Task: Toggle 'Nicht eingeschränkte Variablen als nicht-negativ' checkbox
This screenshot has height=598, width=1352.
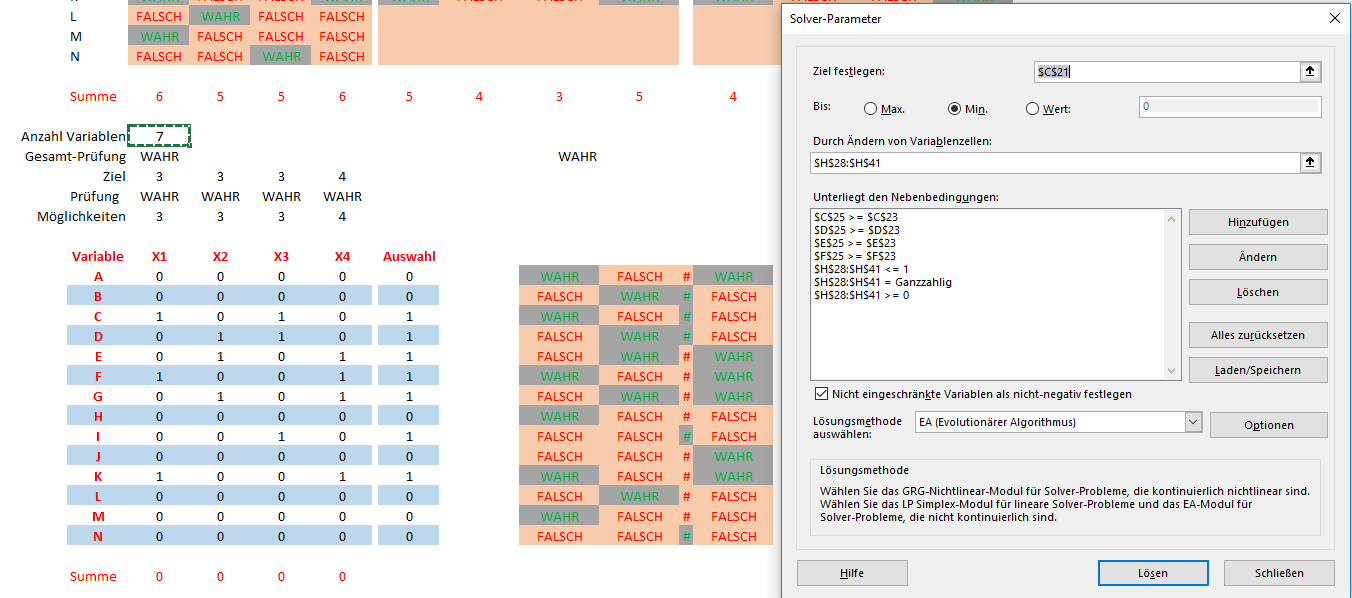Action: 823,394
